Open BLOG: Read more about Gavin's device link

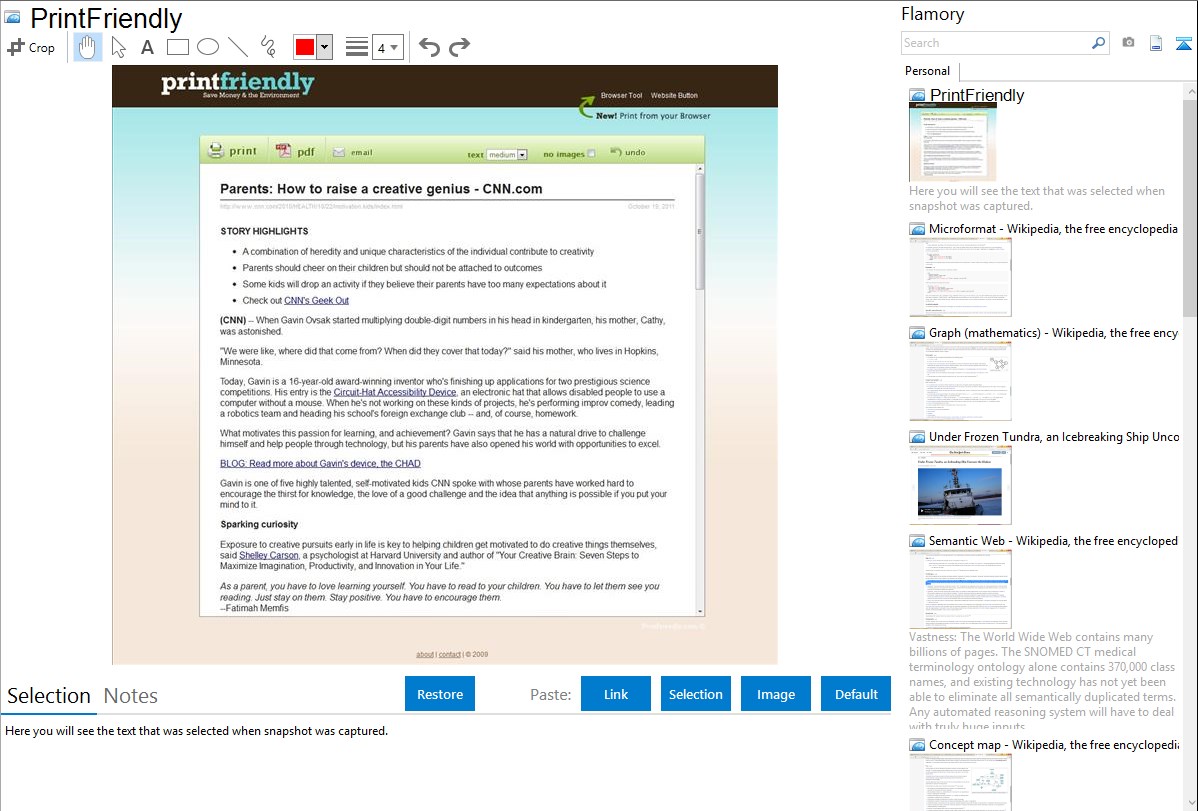point(320,463)
